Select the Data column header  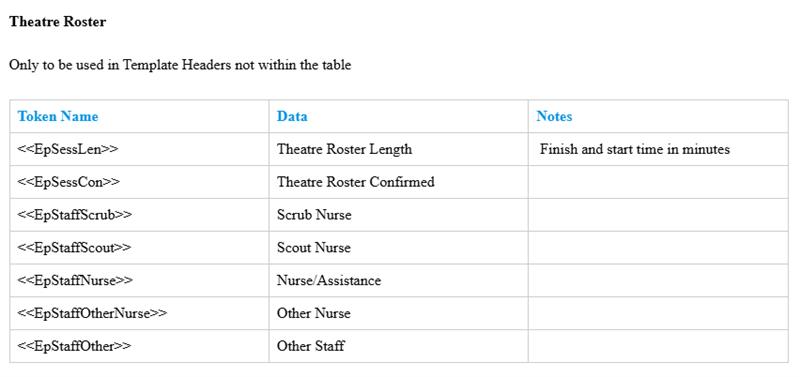tap(292, 116)
